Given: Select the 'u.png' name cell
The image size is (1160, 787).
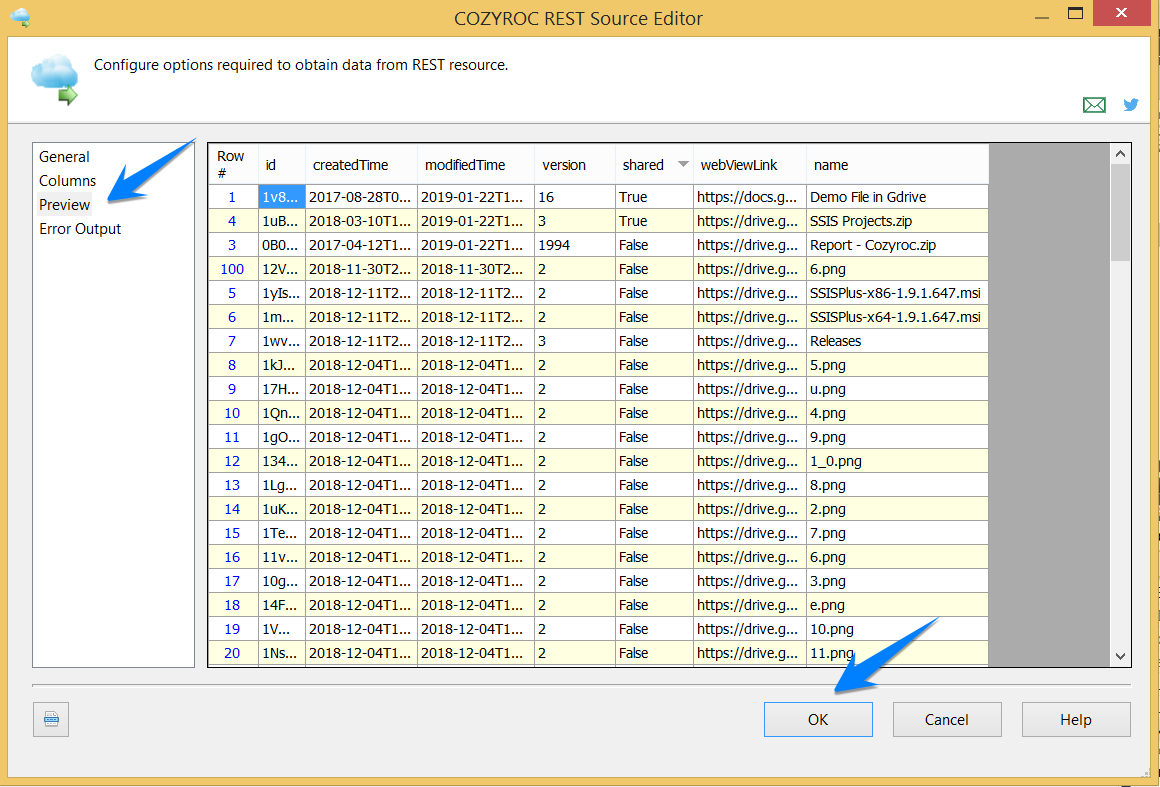Looking at the screenshot, I should click(897, 389).
